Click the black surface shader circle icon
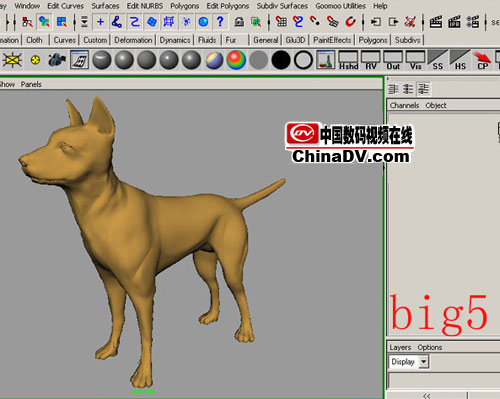The width and height of the screenshot is (500, 399). click(x=281, y=60)
